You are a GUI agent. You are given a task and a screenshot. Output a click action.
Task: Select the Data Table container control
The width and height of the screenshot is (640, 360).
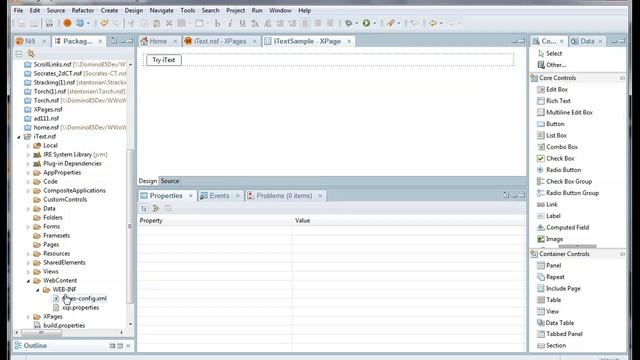point(556,322)
